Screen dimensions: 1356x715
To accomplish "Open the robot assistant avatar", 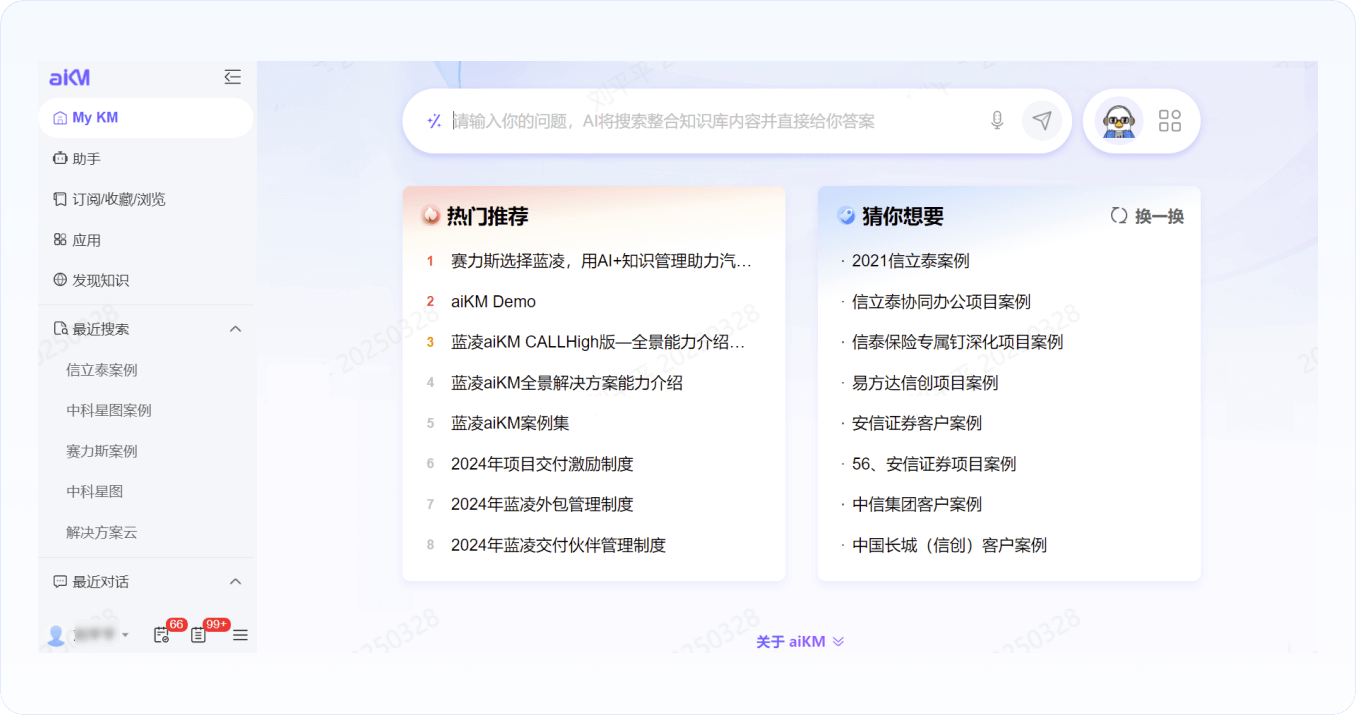I will click(x=1117, y=121).
